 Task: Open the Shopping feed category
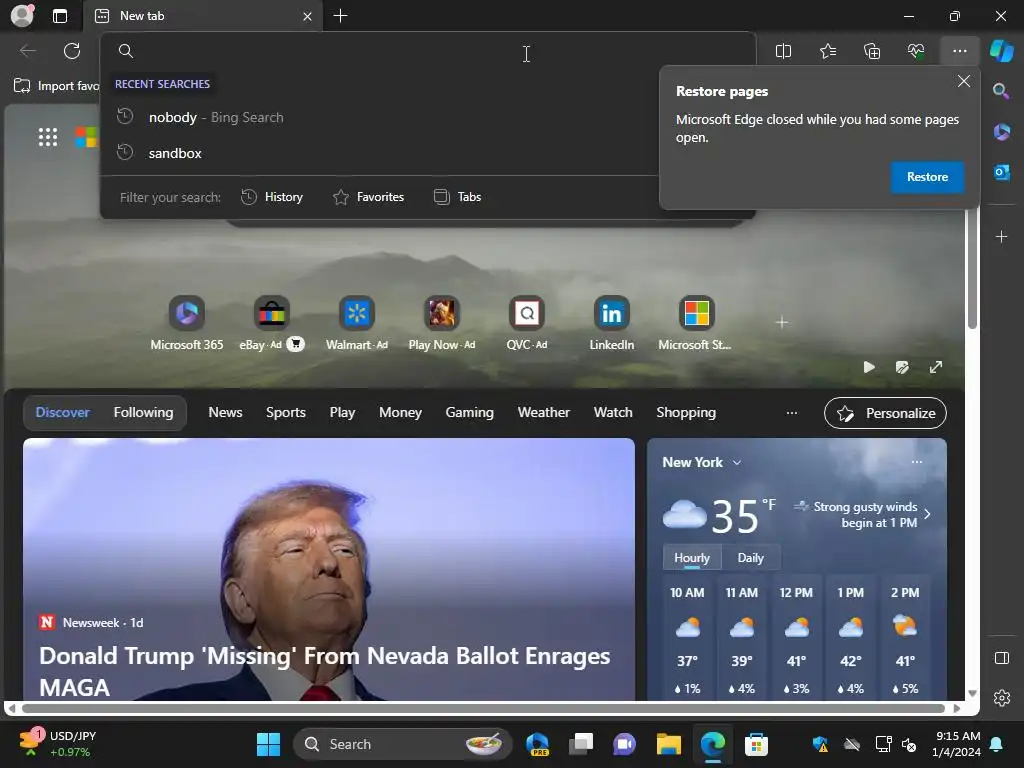[686, 413]
